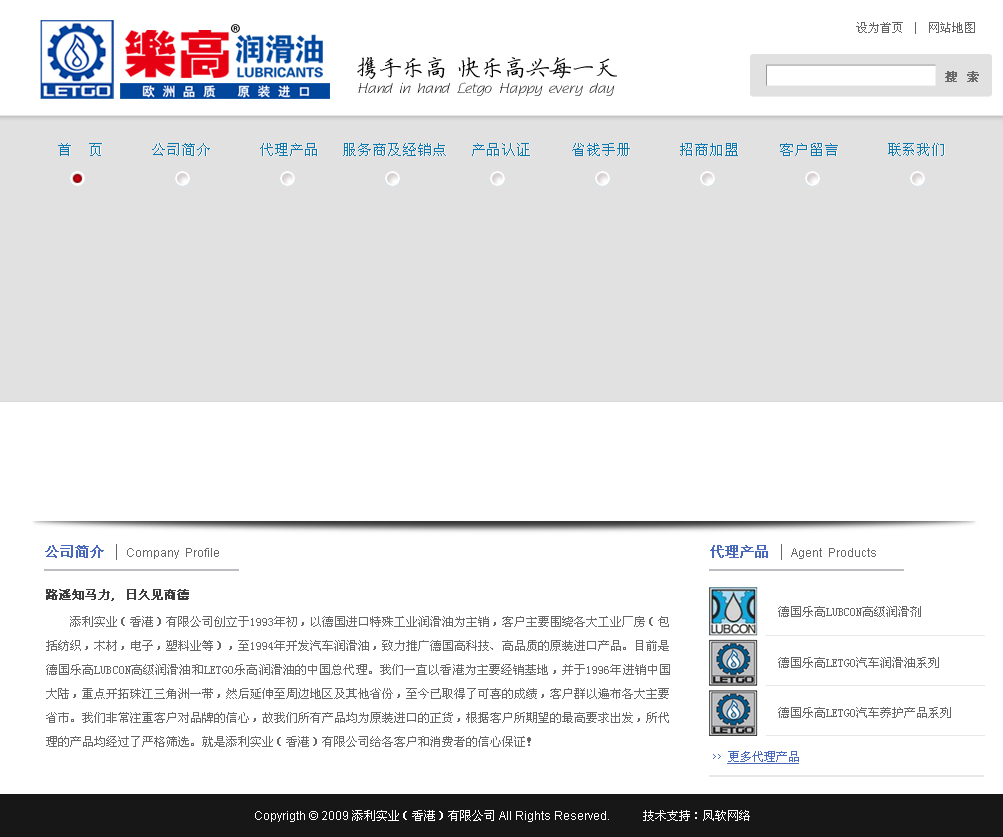Click the dot indicator under 客户留言
Viewport: 1003px width, 837px height.
pos(812,178)
